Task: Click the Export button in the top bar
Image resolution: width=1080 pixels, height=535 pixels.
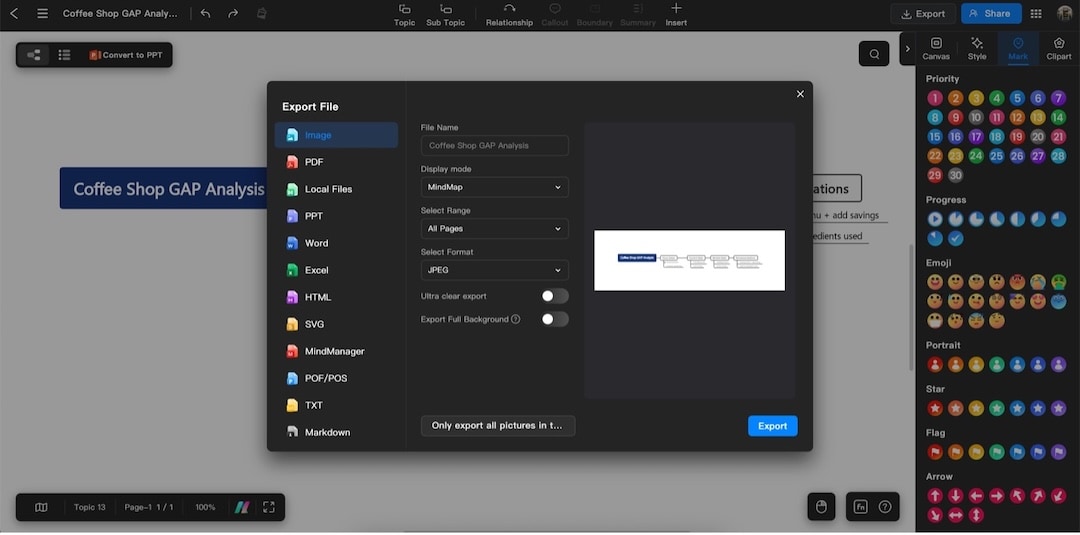Action: click(923, 14)
